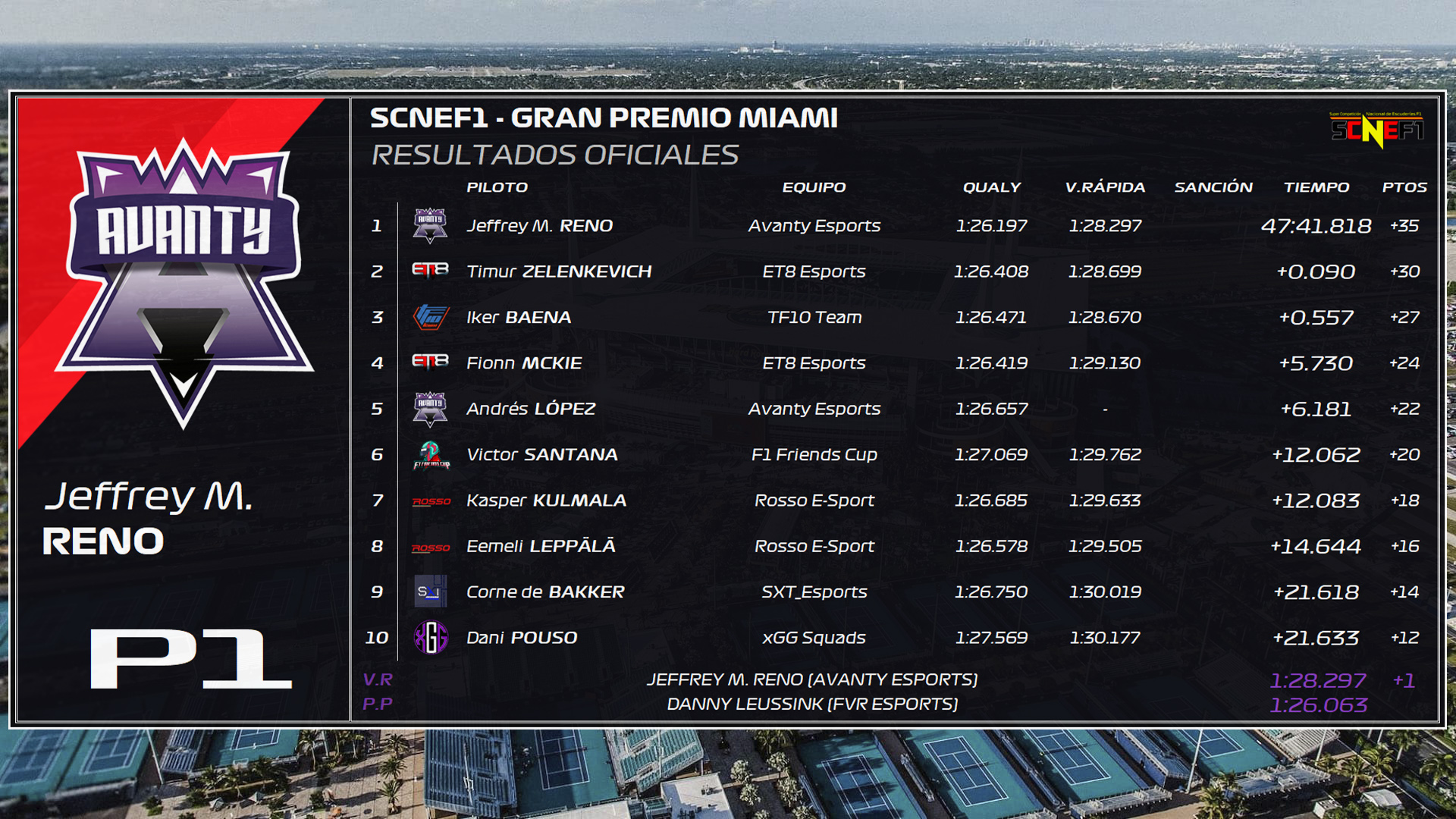Click the Avanty icon beside Jeffrey M. Reno
Image resolution: width=1456 pixels, height=819 pixels.
pyautogui.click(x=430, y=225)
